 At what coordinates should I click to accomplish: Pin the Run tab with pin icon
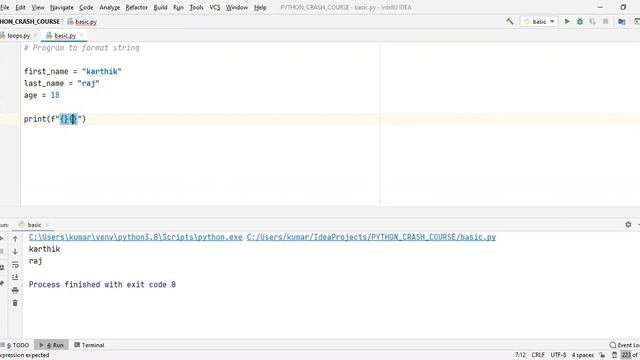[2, 283]
